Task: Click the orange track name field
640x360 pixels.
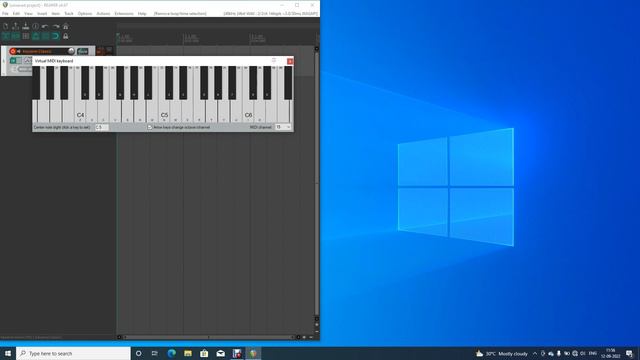Action: click(44, 51)
